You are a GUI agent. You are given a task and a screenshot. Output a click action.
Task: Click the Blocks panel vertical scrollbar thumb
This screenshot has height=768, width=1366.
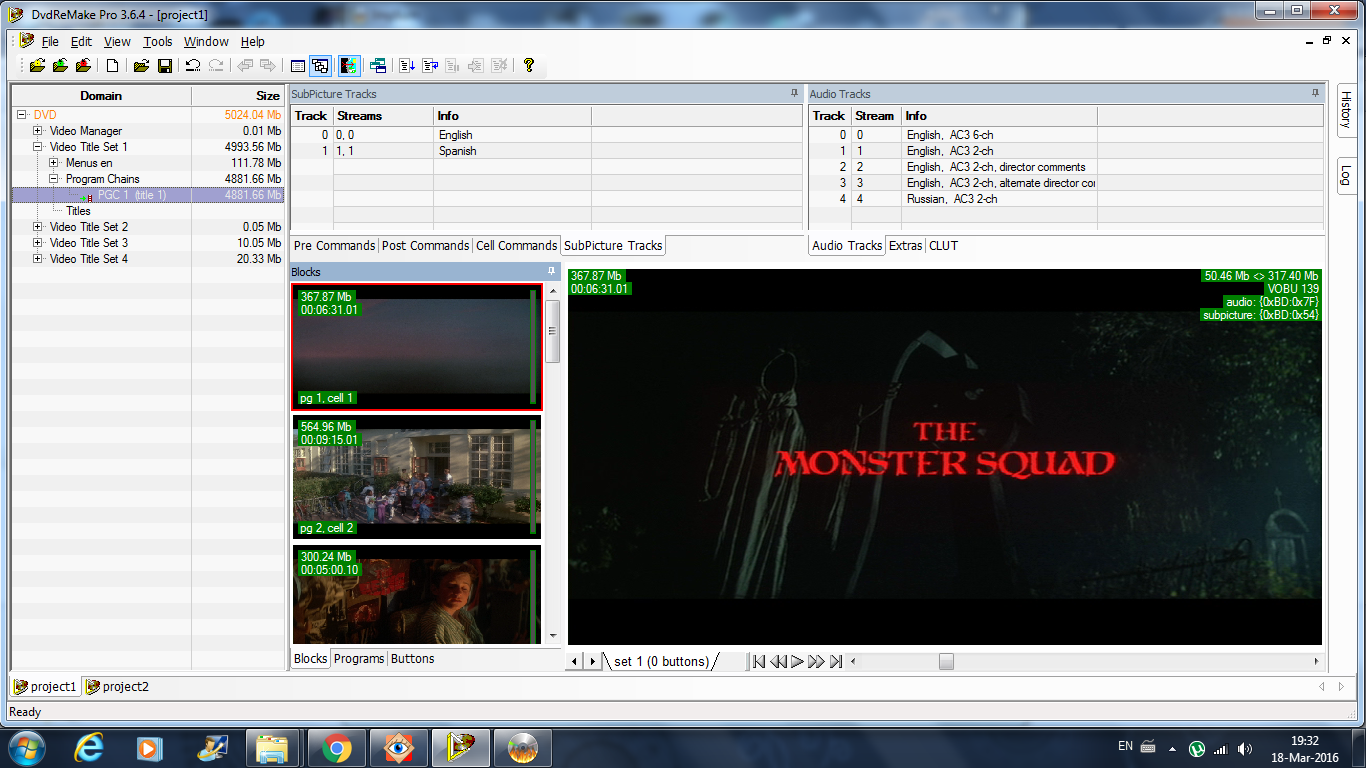[552, 331]
